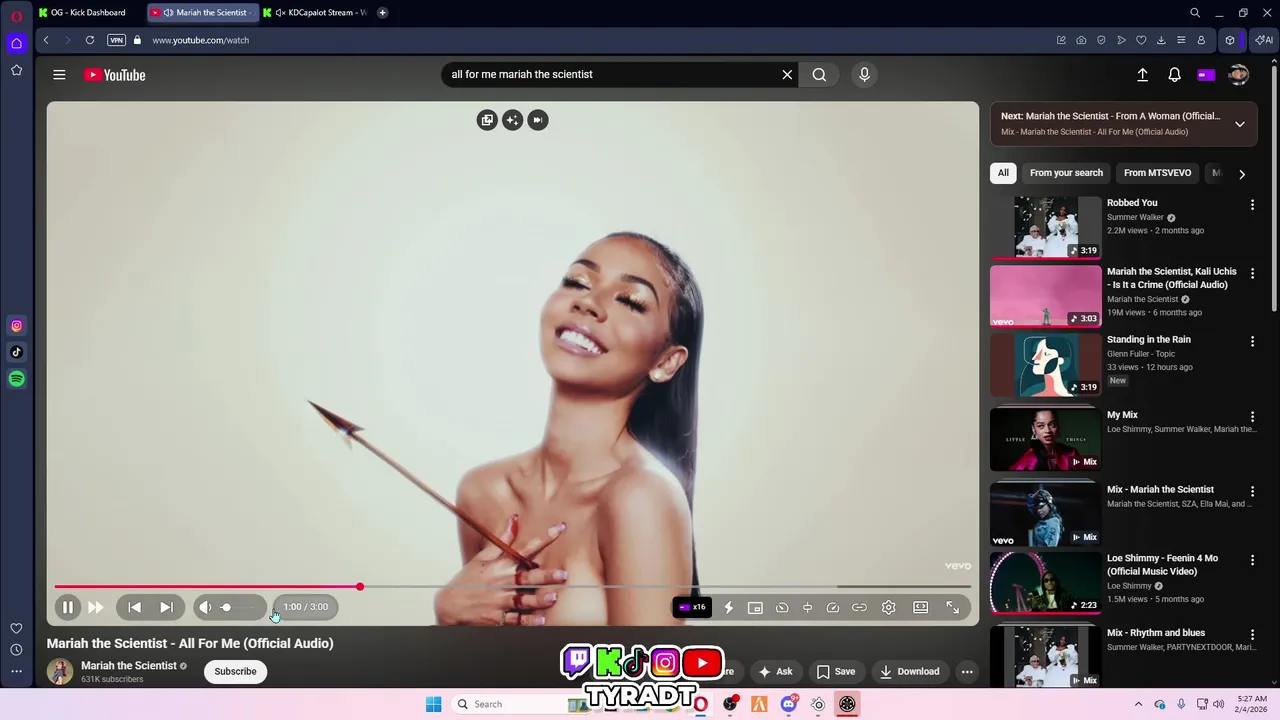Open YouTube notifications bell

pyautogui.click(x=1174, y=75)
